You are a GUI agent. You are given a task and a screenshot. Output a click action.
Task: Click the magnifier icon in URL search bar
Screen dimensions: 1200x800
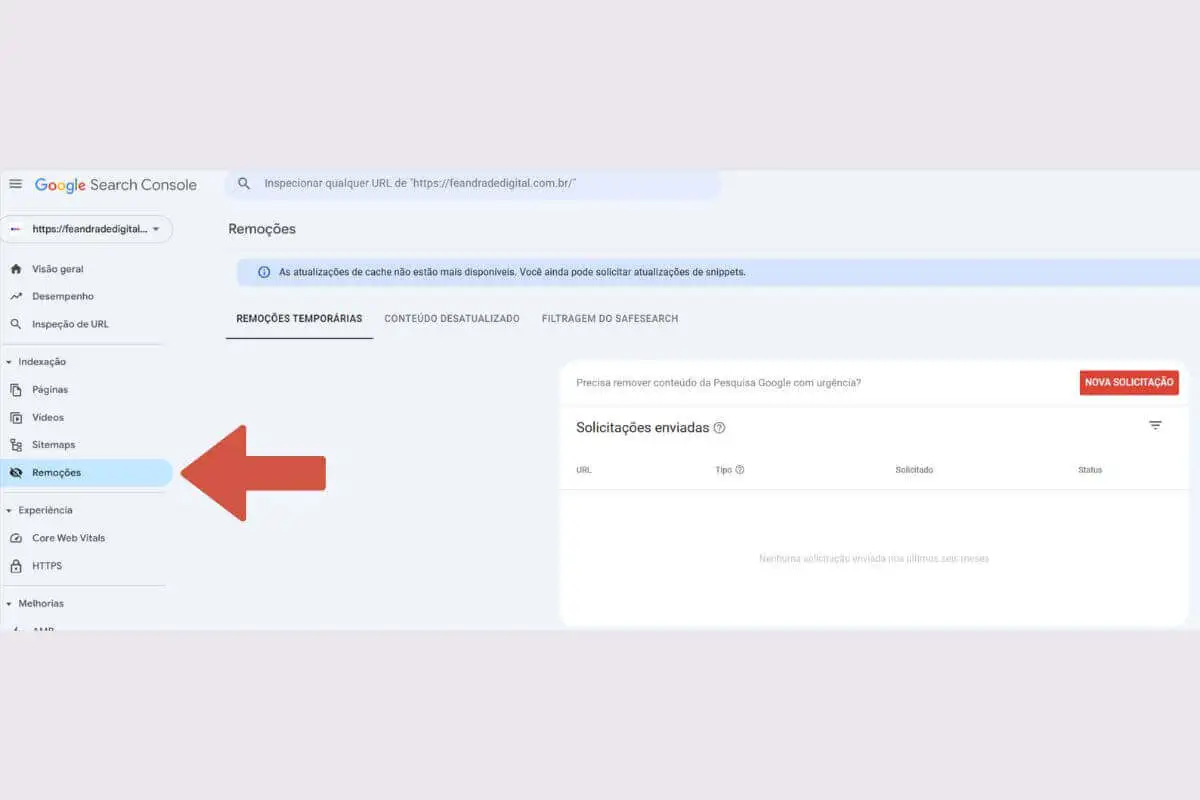(x=244, y=184)
